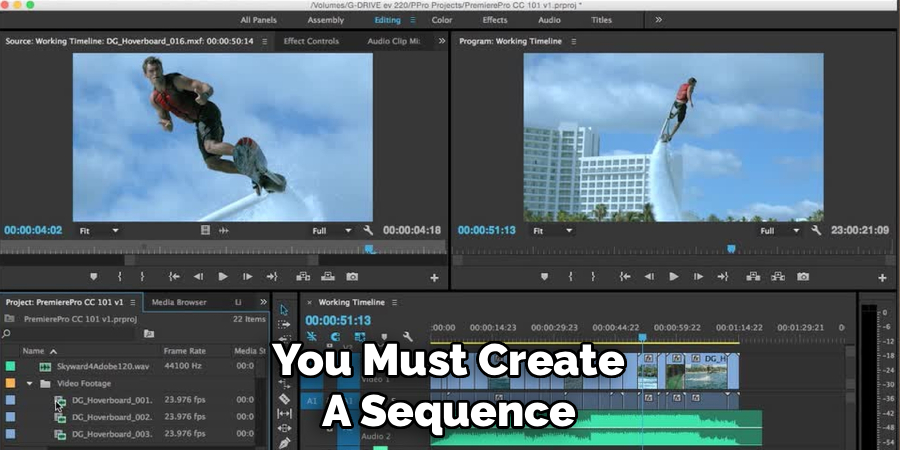
Task: Open Source monitor panel menu
Action: point(265,41)
